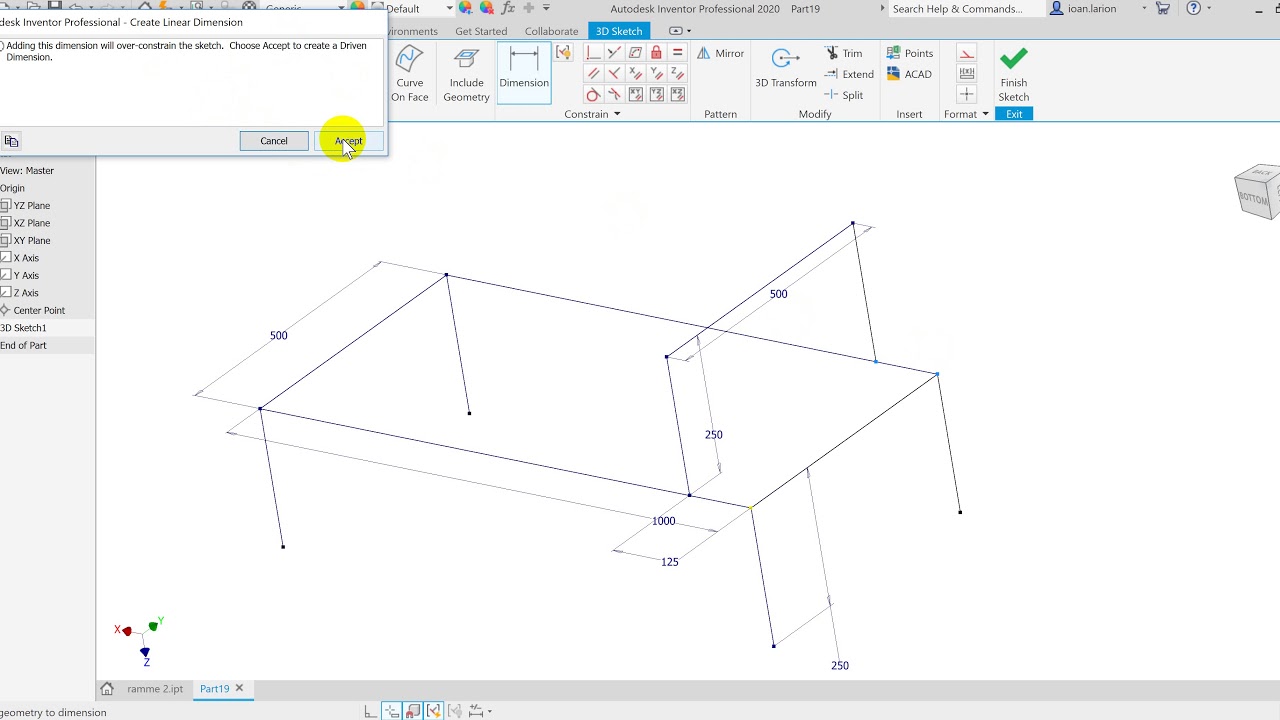Open the ioan.larion account dropdown
This screenshot has width=1280, height=720.
coord(1144,9)
